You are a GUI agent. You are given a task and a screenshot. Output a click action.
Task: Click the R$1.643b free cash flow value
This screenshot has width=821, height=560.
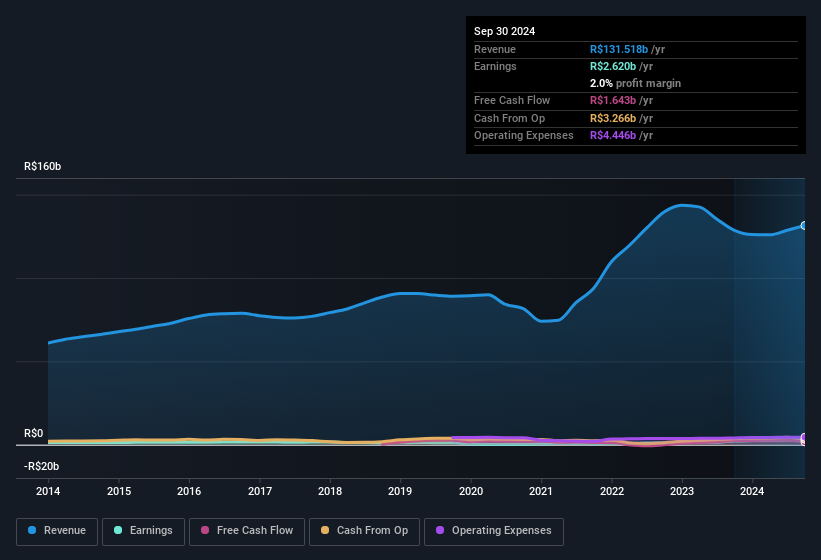click(x=613, y=100)
